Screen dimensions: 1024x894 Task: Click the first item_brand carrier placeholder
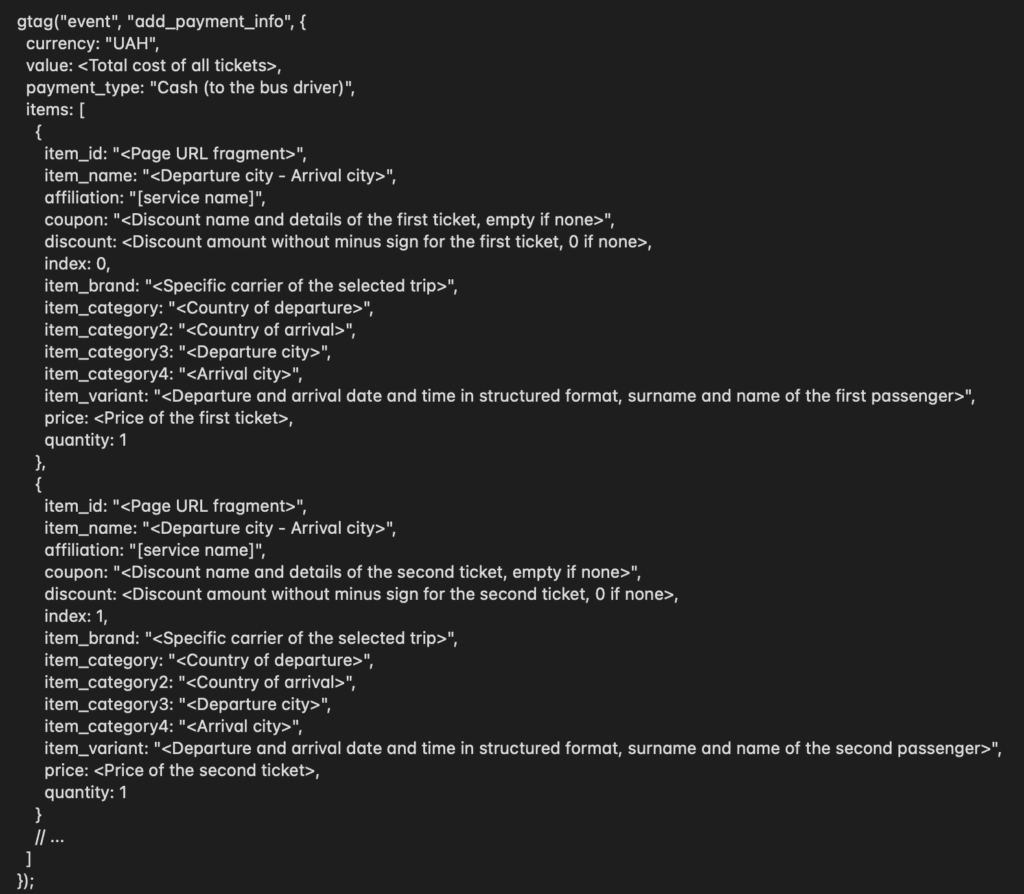(301, 286)
